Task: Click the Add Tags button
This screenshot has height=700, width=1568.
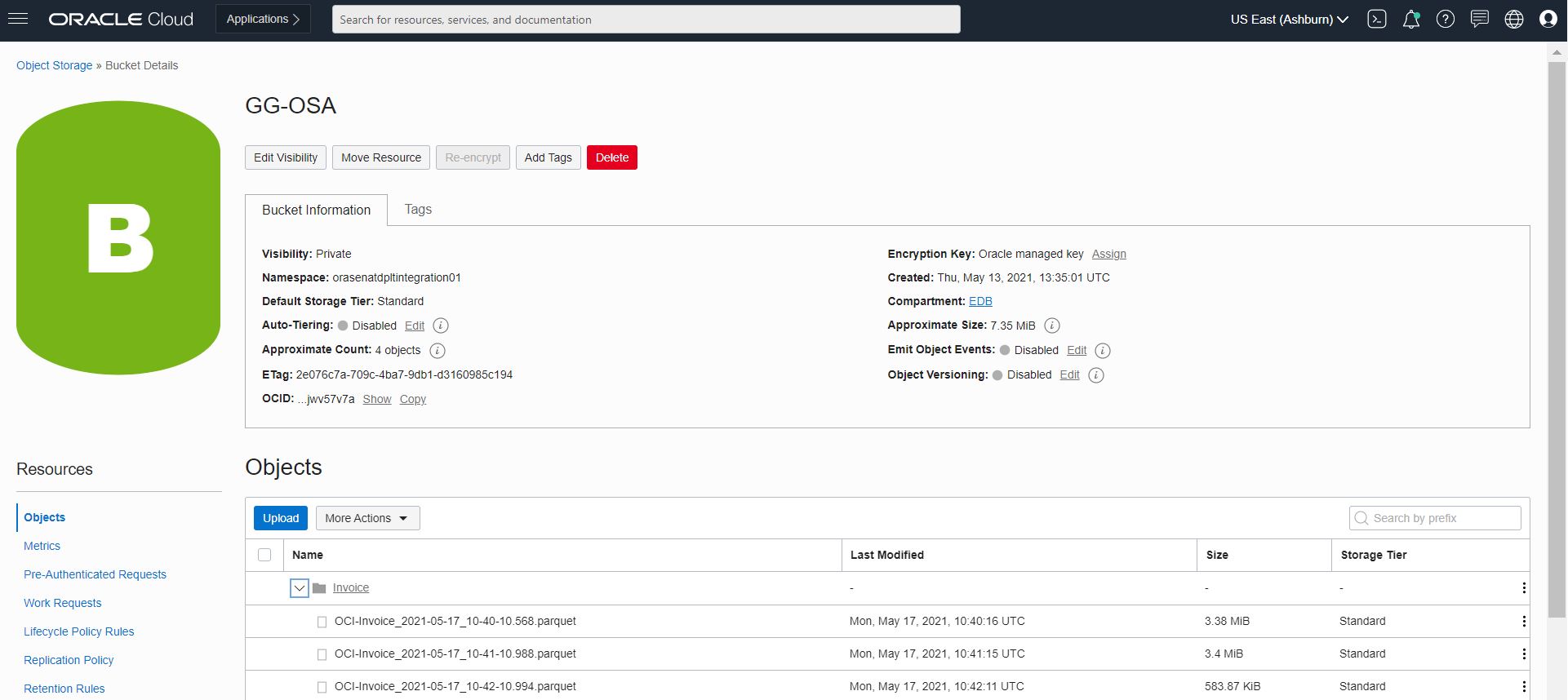Action: [549, 157]
